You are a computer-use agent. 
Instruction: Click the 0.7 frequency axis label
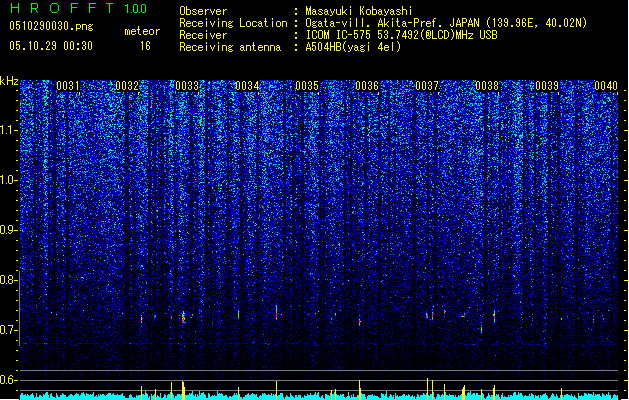tap(9, 330)
